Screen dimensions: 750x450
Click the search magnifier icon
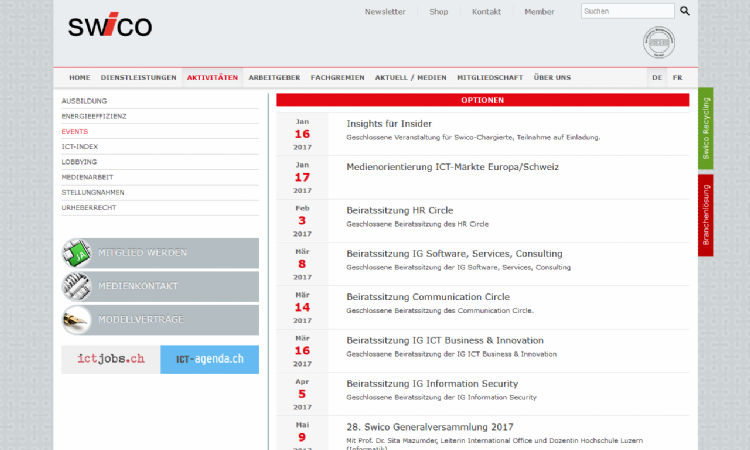(685, 11)
